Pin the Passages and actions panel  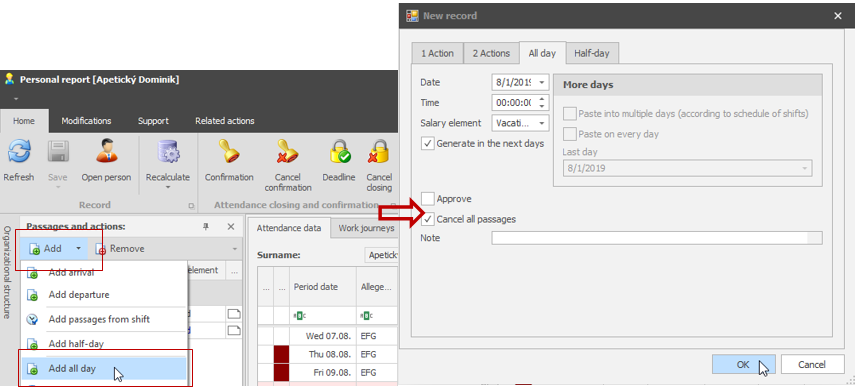(206, 227)
